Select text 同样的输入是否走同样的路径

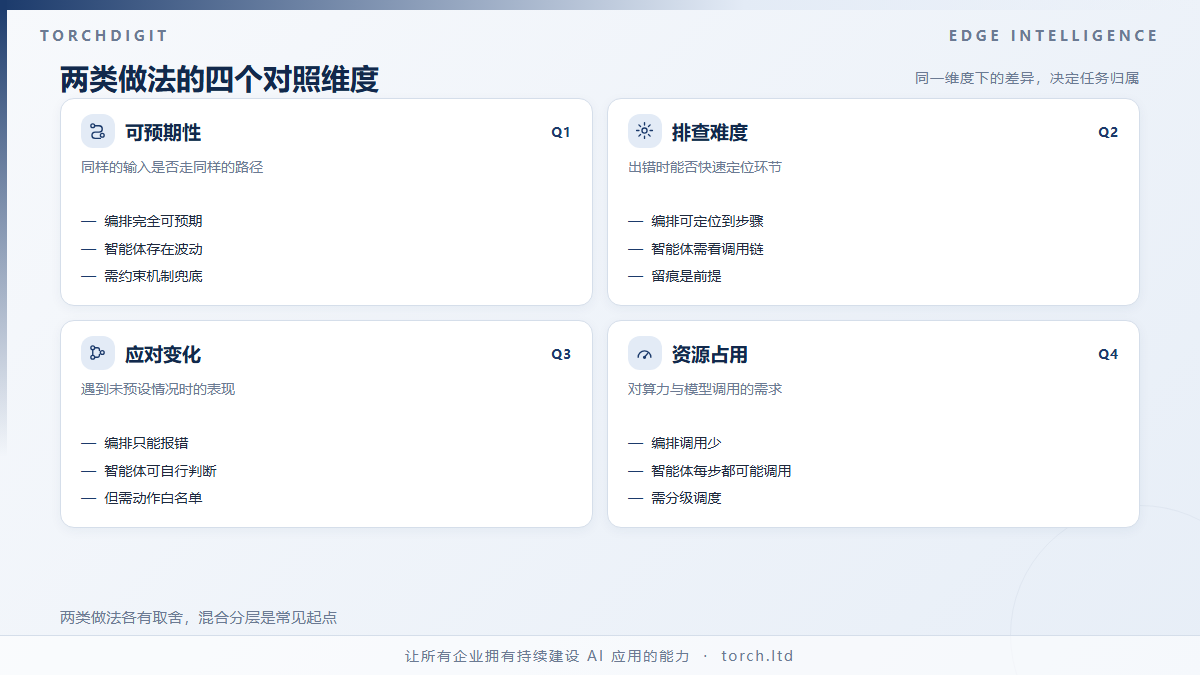coord(172,167)
